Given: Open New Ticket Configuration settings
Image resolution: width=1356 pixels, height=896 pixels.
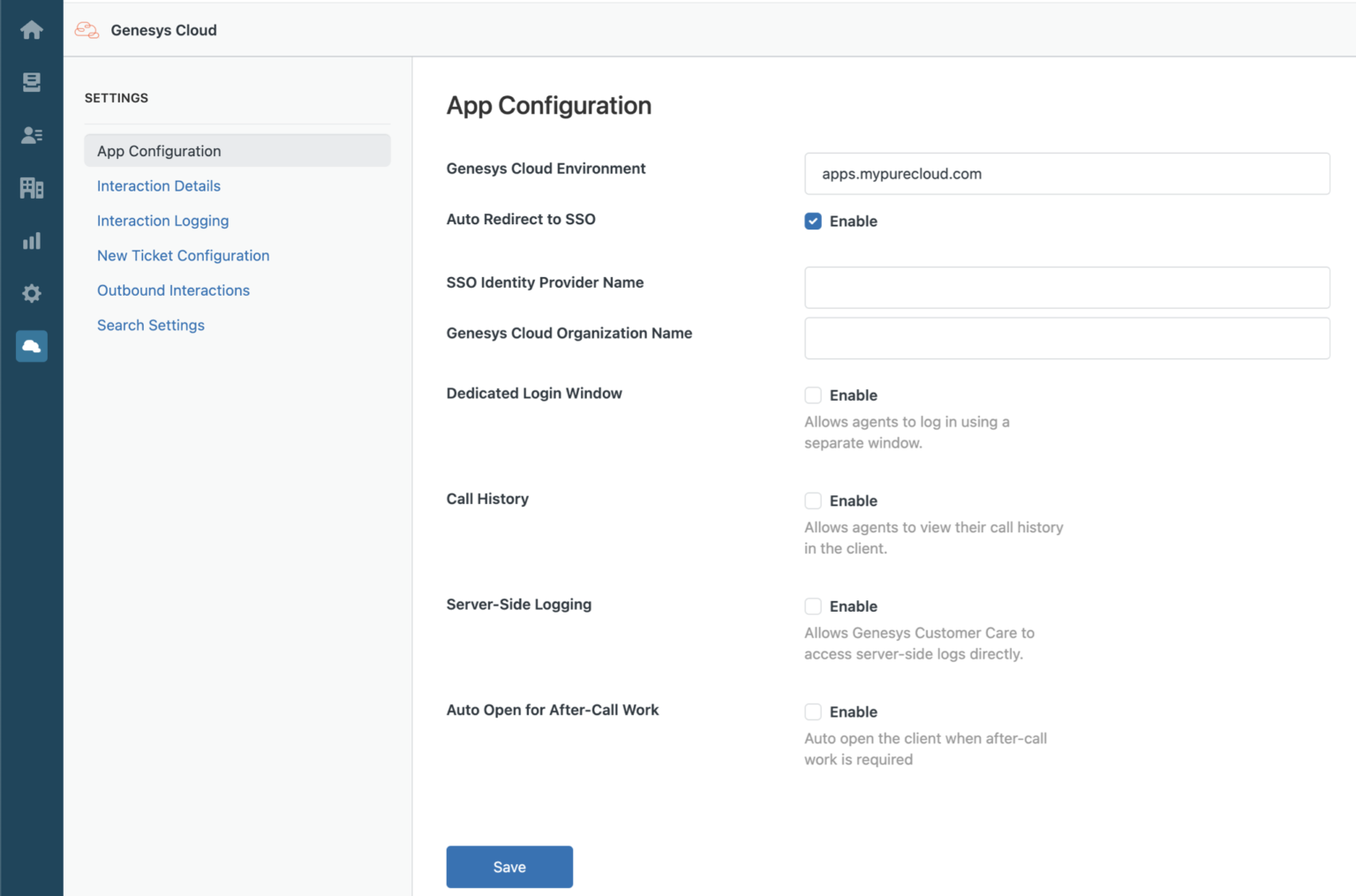Looking at the screenshot, I should pos(184,255).
